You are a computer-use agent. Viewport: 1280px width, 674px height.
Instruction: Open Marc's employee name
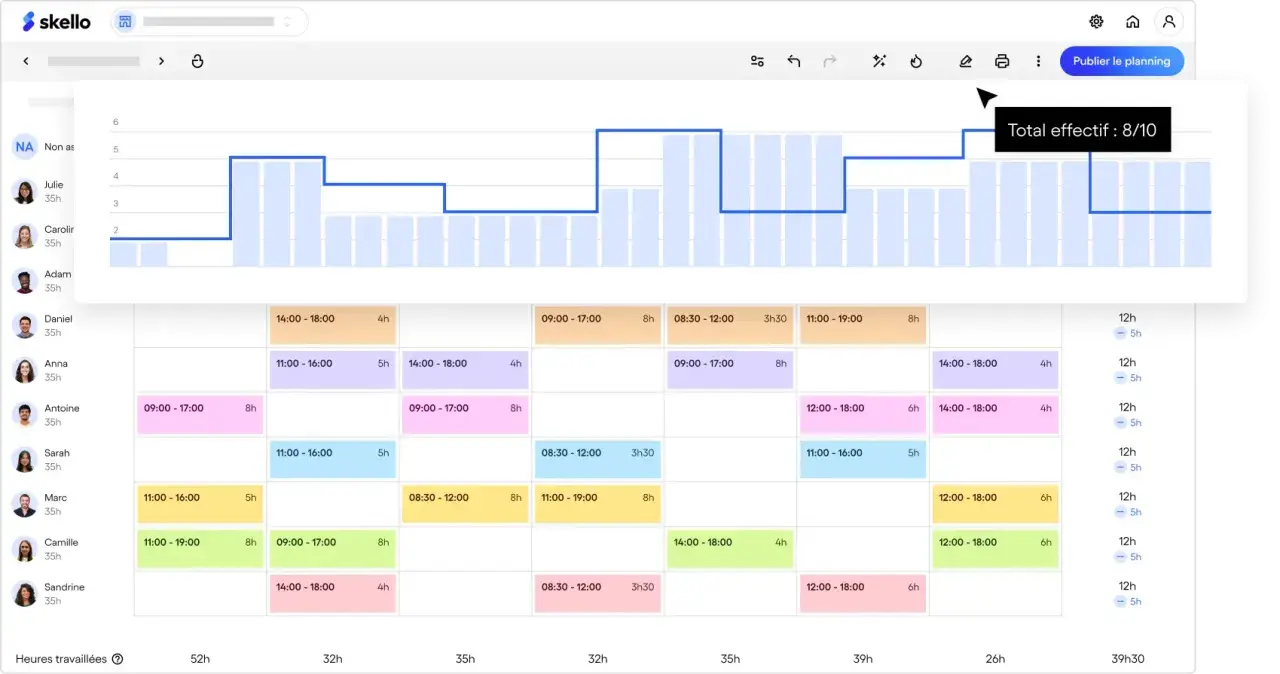pyautogui.click(x=56, y=498)
